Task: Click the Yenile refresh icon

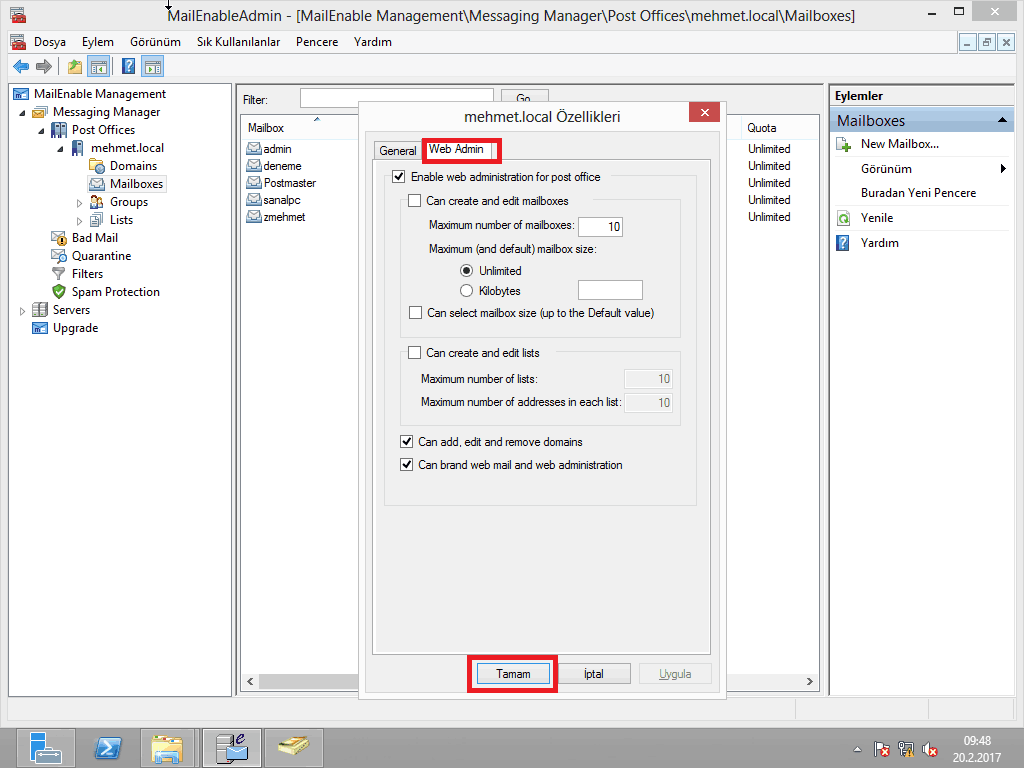Action: pyautogui.click(x=843, y=218)
